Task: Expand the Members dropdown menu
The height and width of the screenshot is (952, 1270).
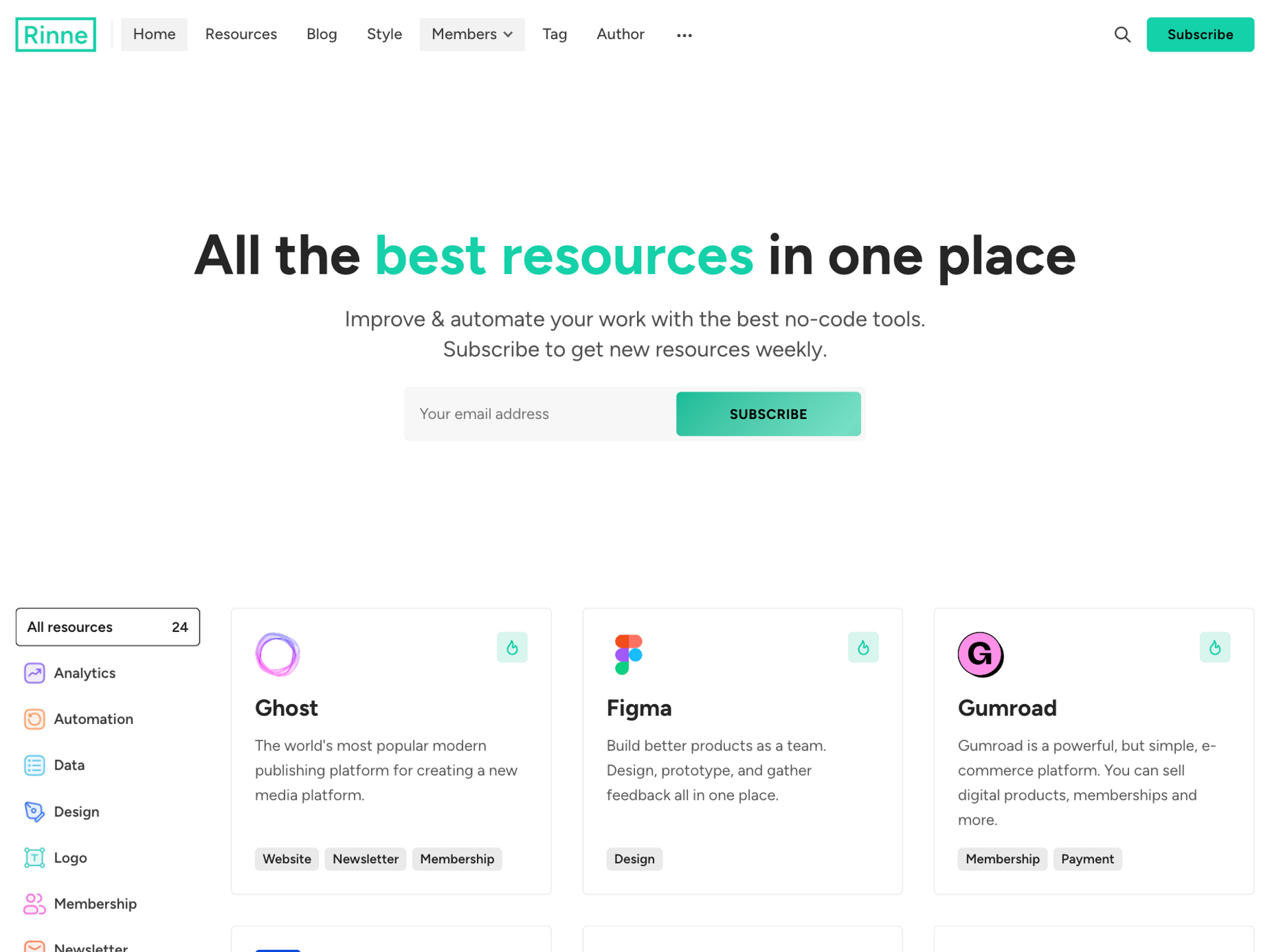Action: pyautogui.click(x=472, y=34)
